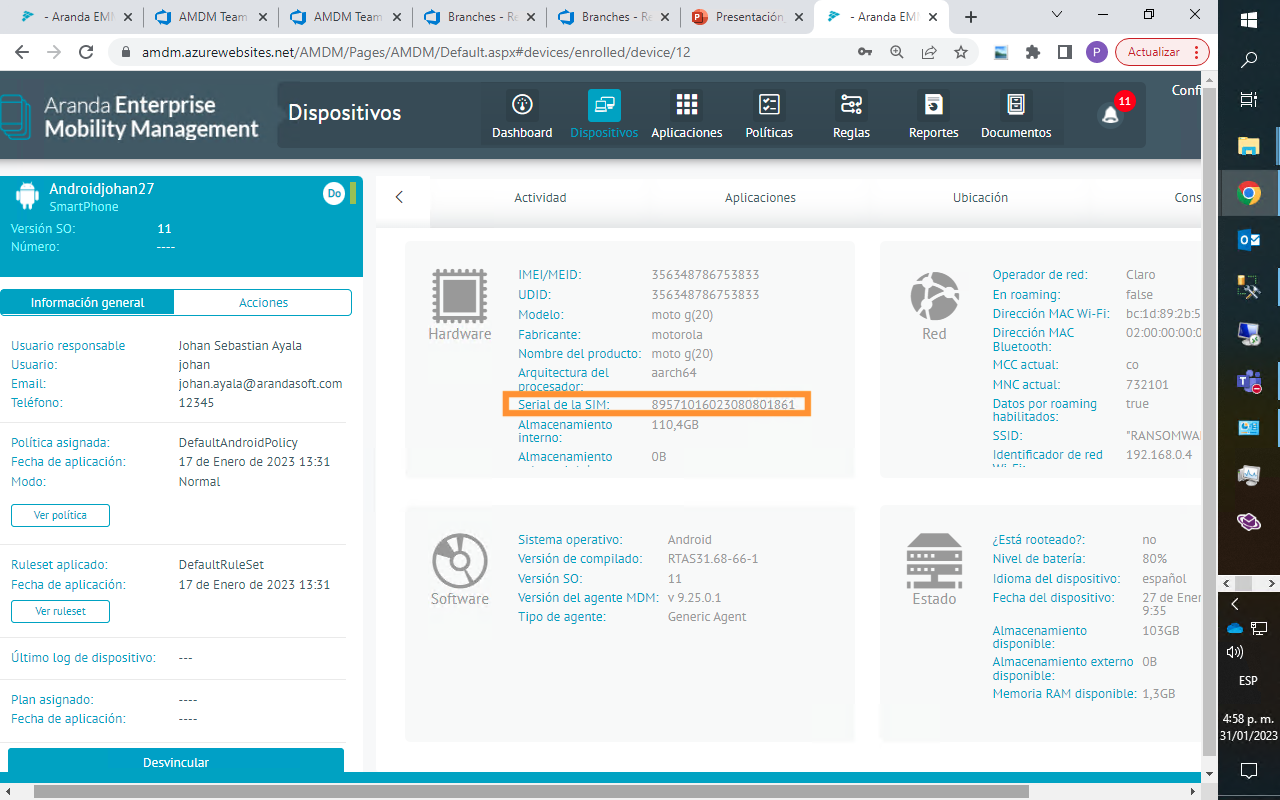Image resolution: width=1280 pixels, height=800 pixels.
Task: Open the Ubicación tab
Action: click(980, 198)
